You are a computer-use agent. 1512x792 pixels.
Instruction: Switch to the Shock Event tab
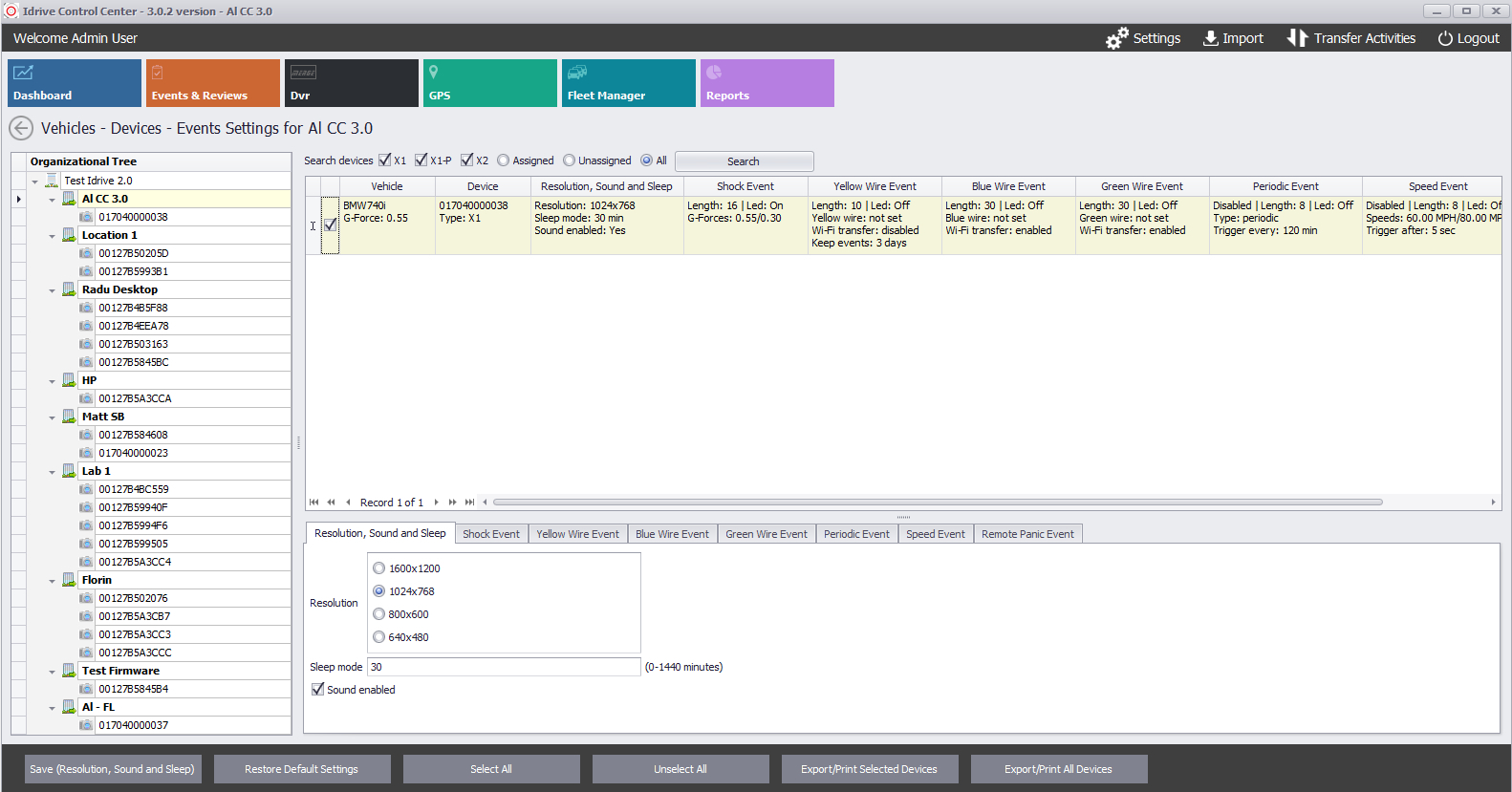tap(490, 534)
